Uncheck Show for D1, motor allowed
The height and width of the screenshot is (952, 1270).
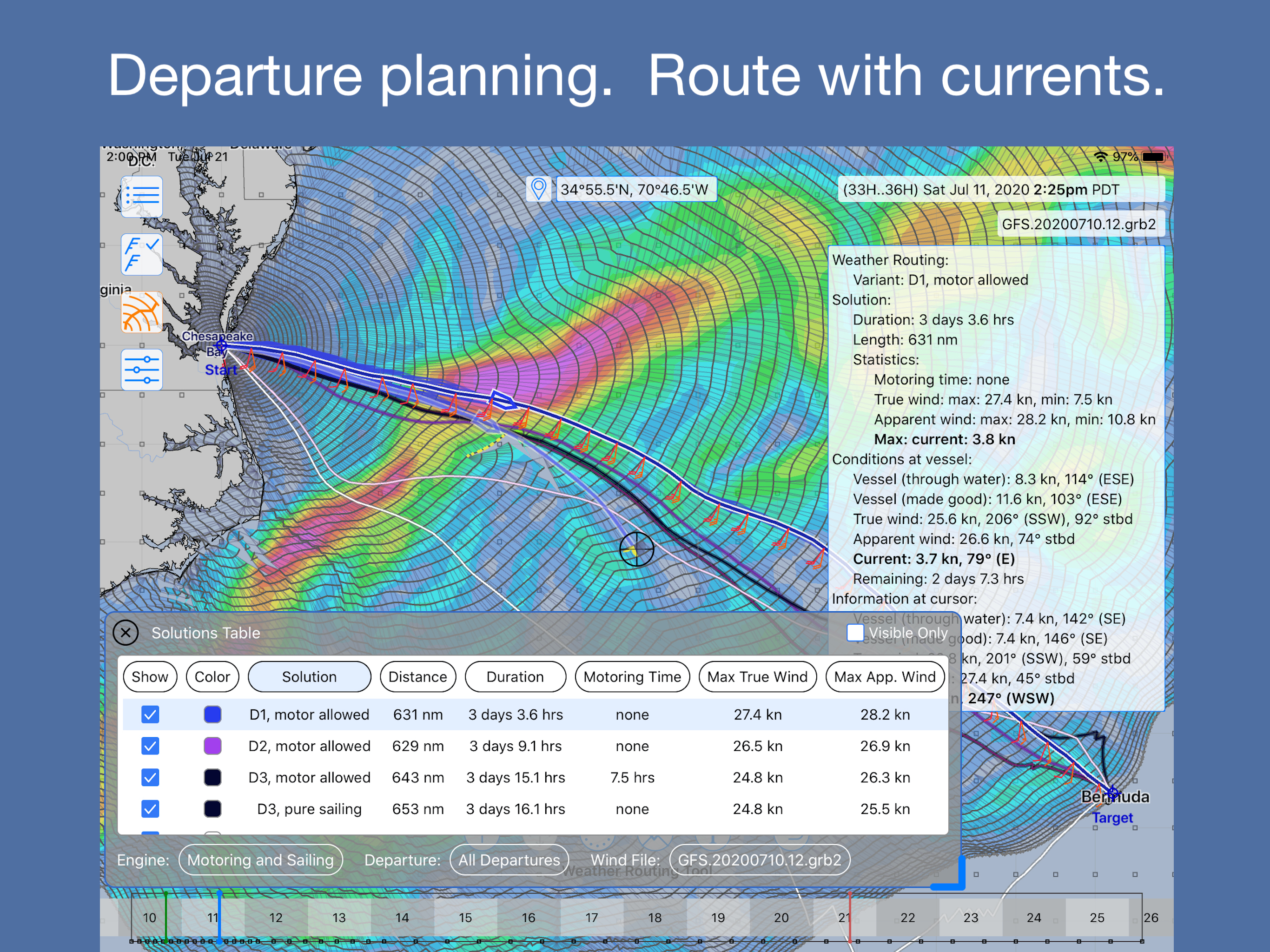pos(150,714)
